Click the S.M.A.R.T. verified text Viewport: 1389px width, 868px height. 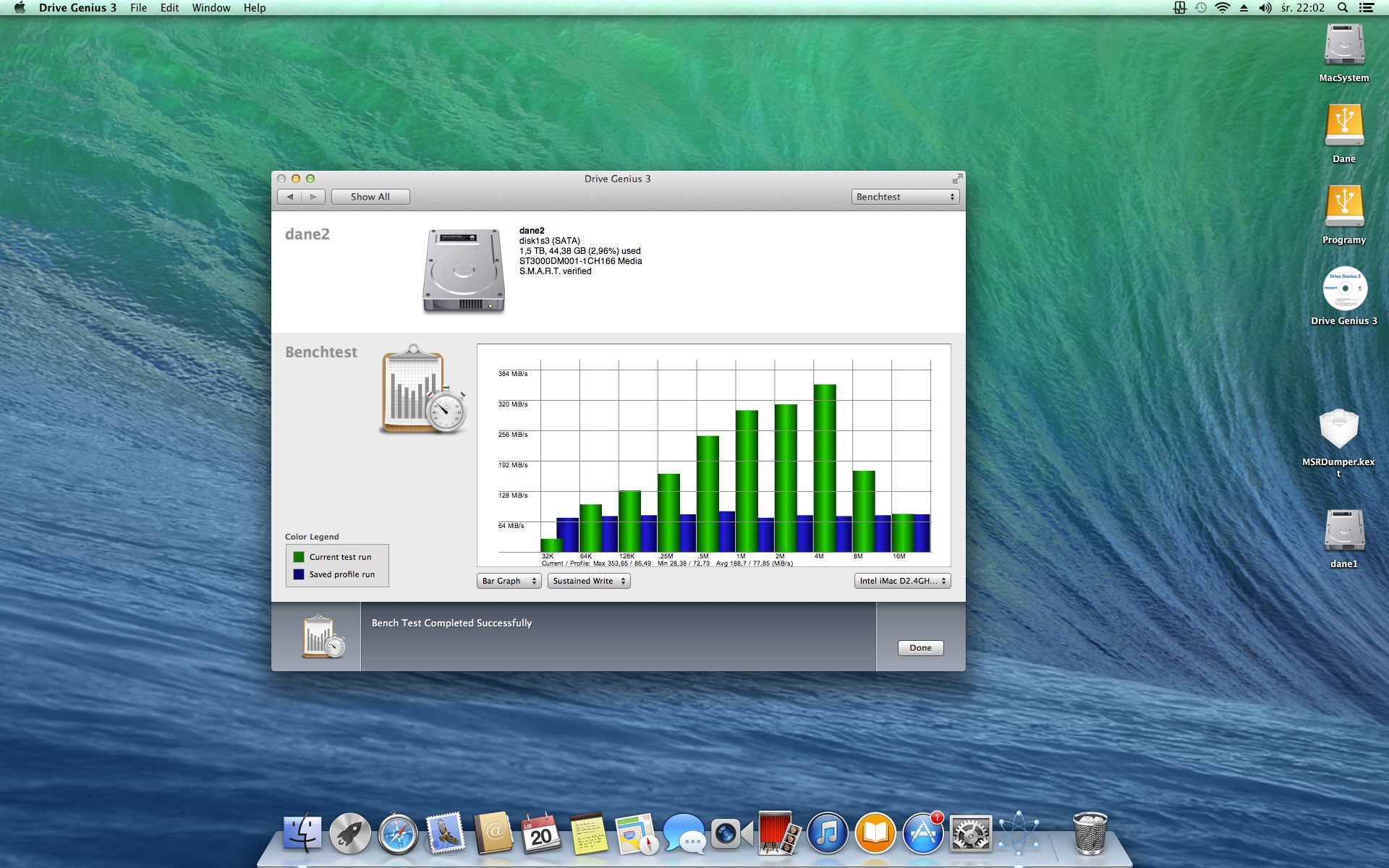coord(555,271)
